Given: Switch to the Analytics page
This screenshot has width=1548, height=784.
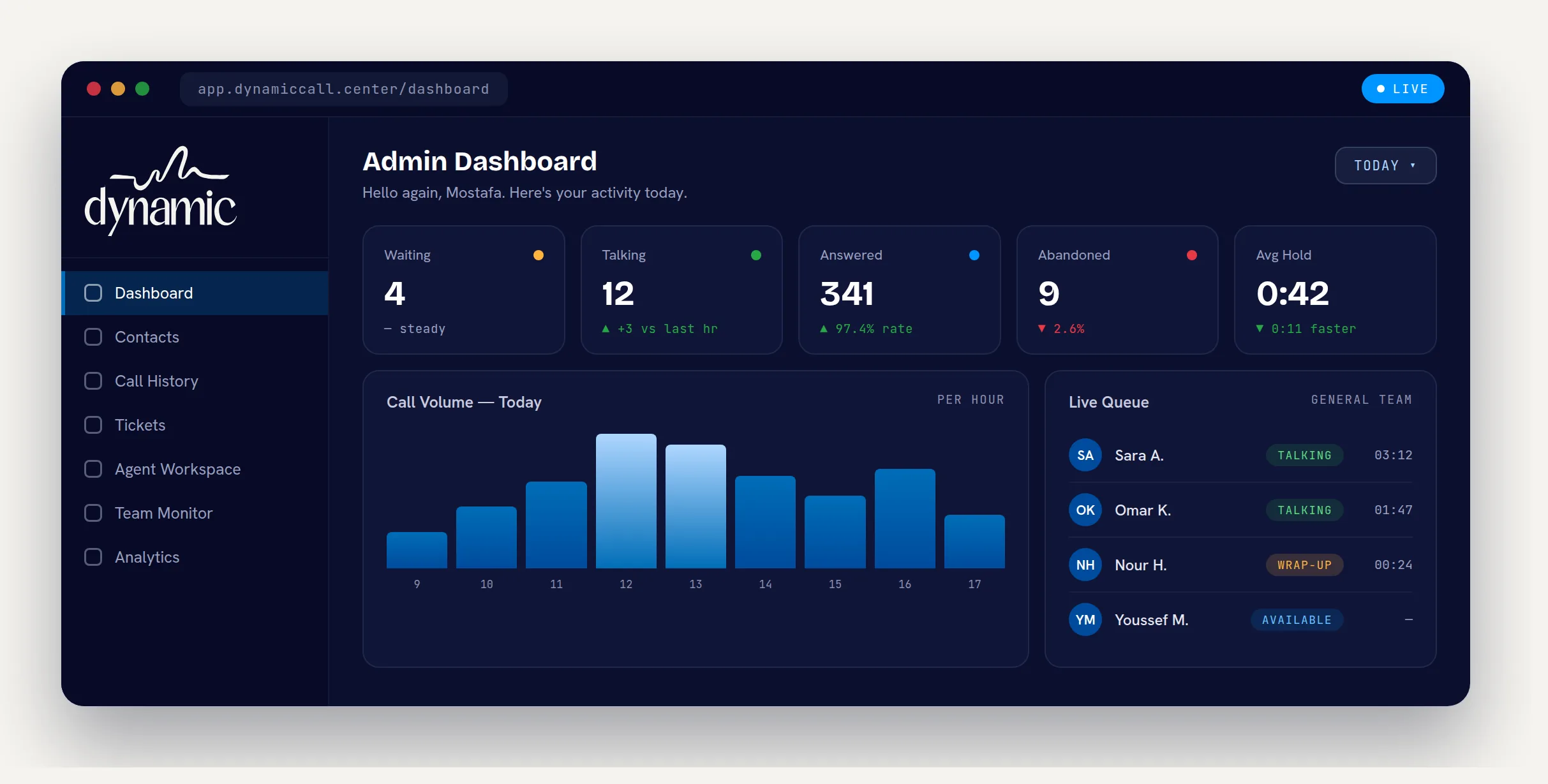Looking at the screenshot, I should click(x=195, y=557).
